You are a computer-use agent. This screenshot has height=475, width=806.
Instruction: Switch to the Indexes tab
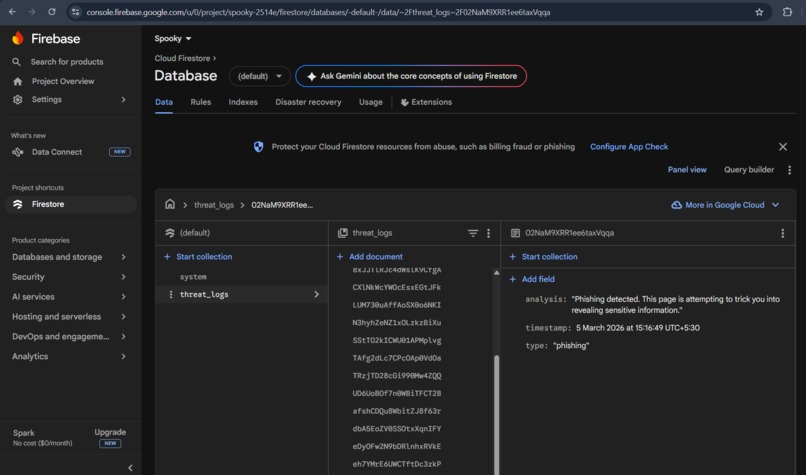click(x=243, y=102)
